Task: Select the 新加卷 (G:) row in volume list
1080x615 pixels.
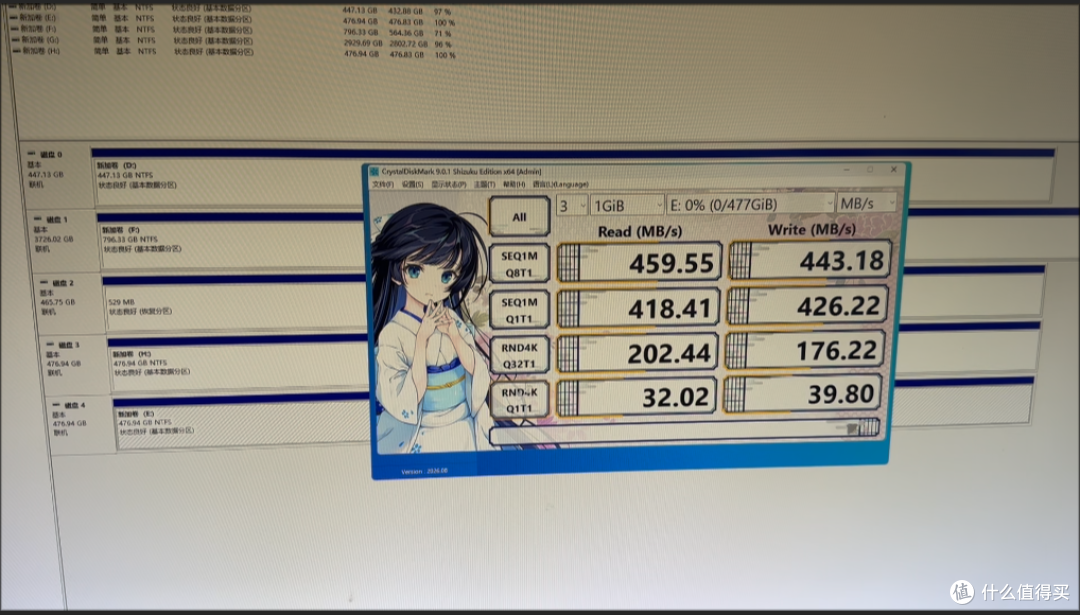Action: click(236, 41)
